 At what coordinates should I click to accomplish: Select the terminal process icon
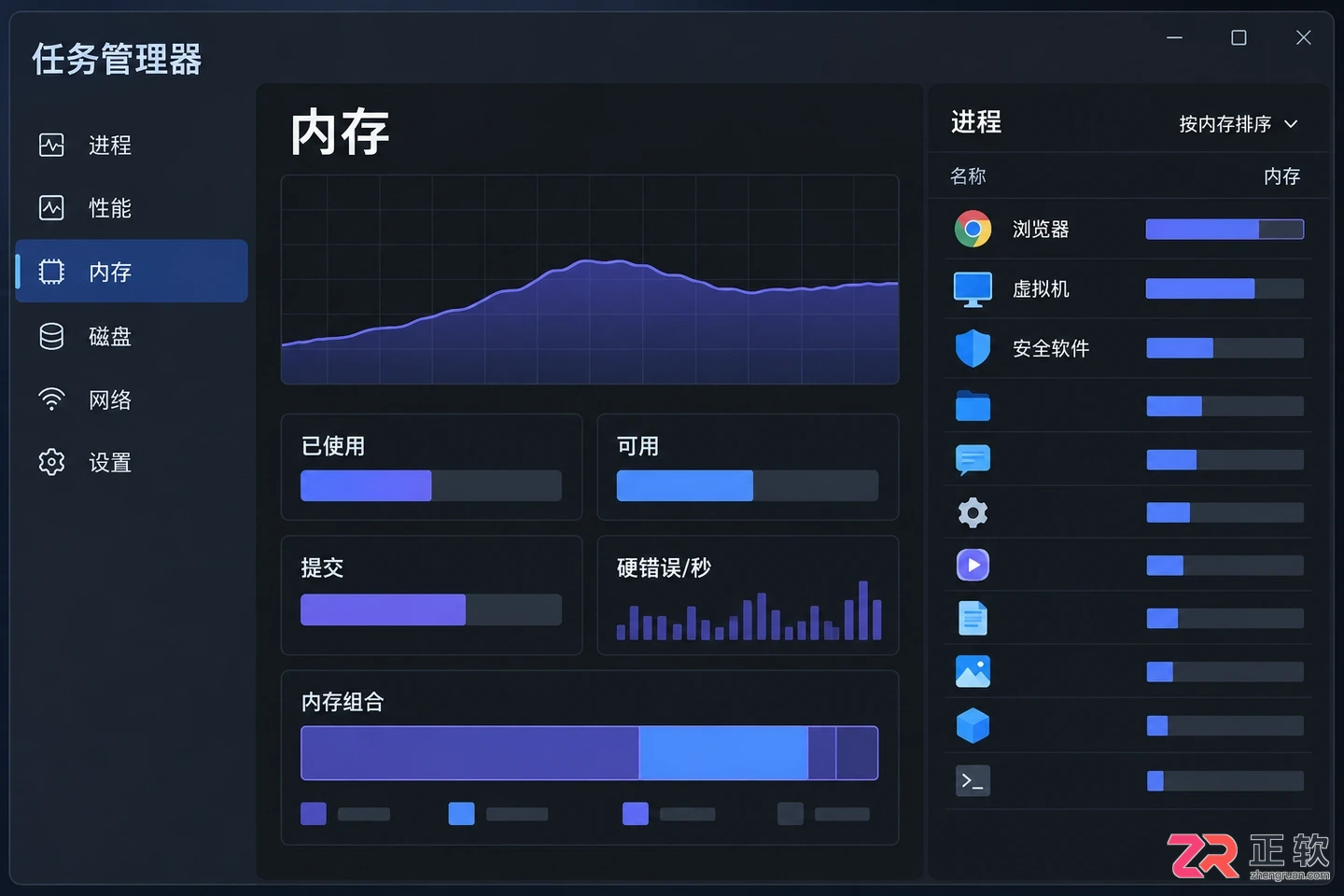click(973, 780)
